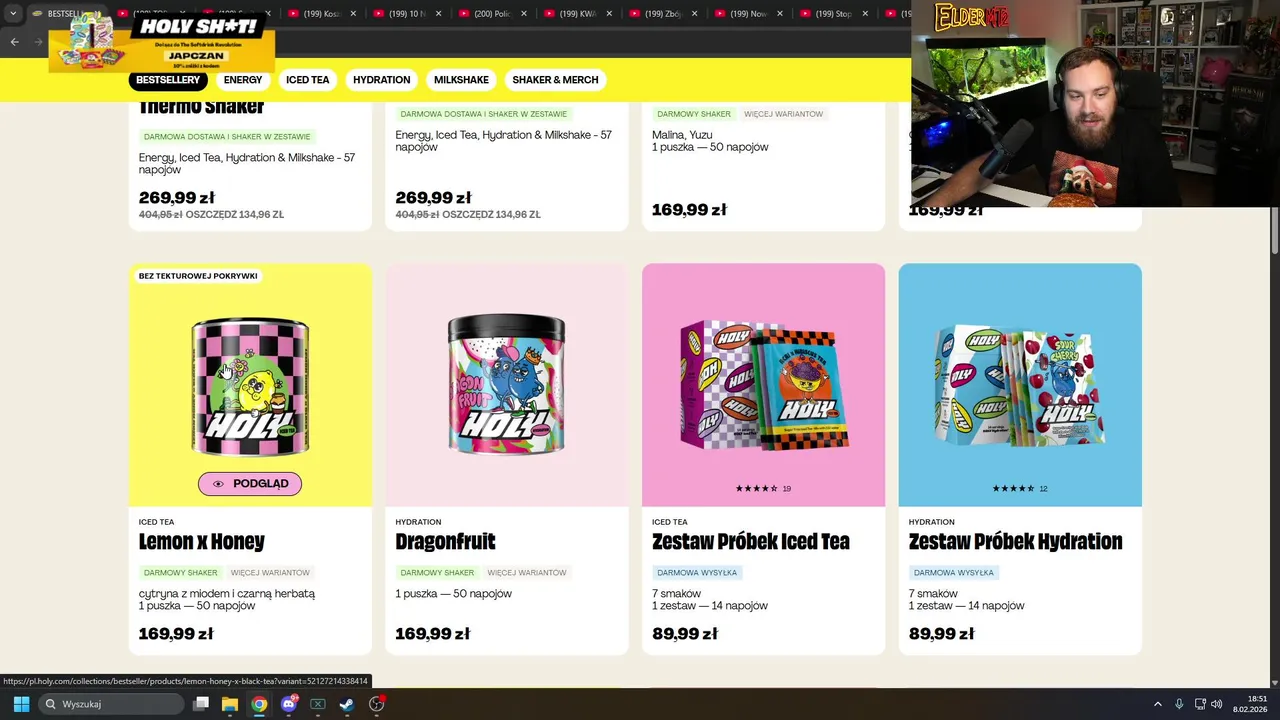Image resolution: width=1280 pixels, height=720 pixels.
Task: Select the ICED TEA category filter
Action: click(x=307, y=80)
